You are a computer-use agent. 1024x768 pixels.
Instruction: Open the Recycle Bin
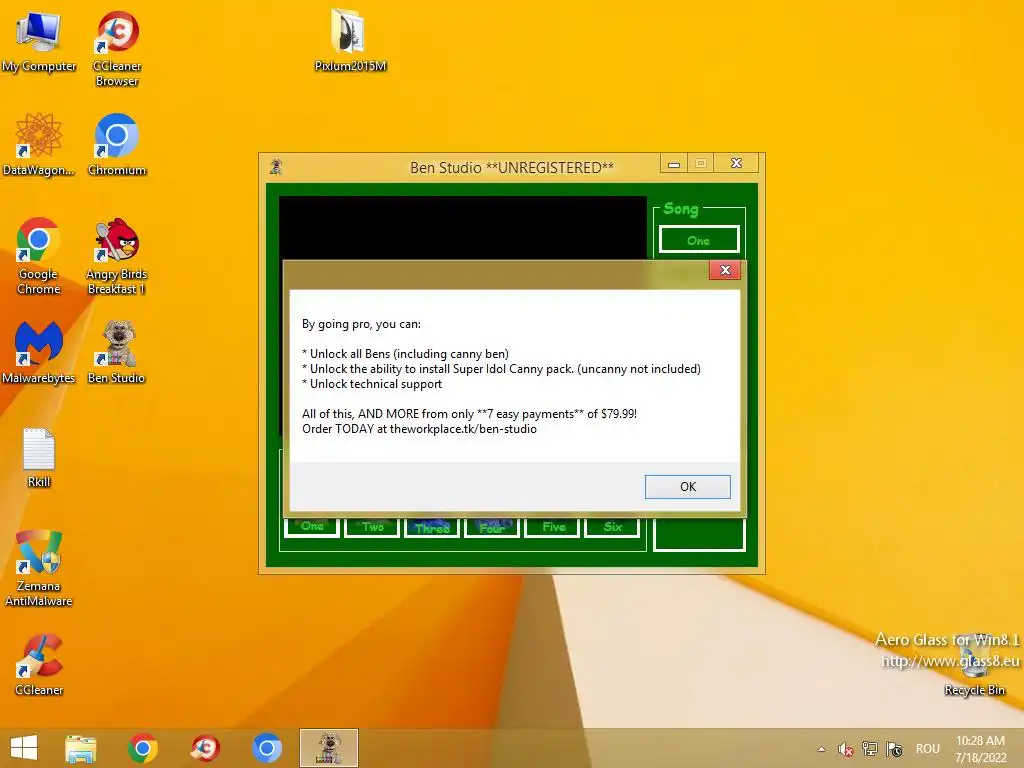point(974,666)
